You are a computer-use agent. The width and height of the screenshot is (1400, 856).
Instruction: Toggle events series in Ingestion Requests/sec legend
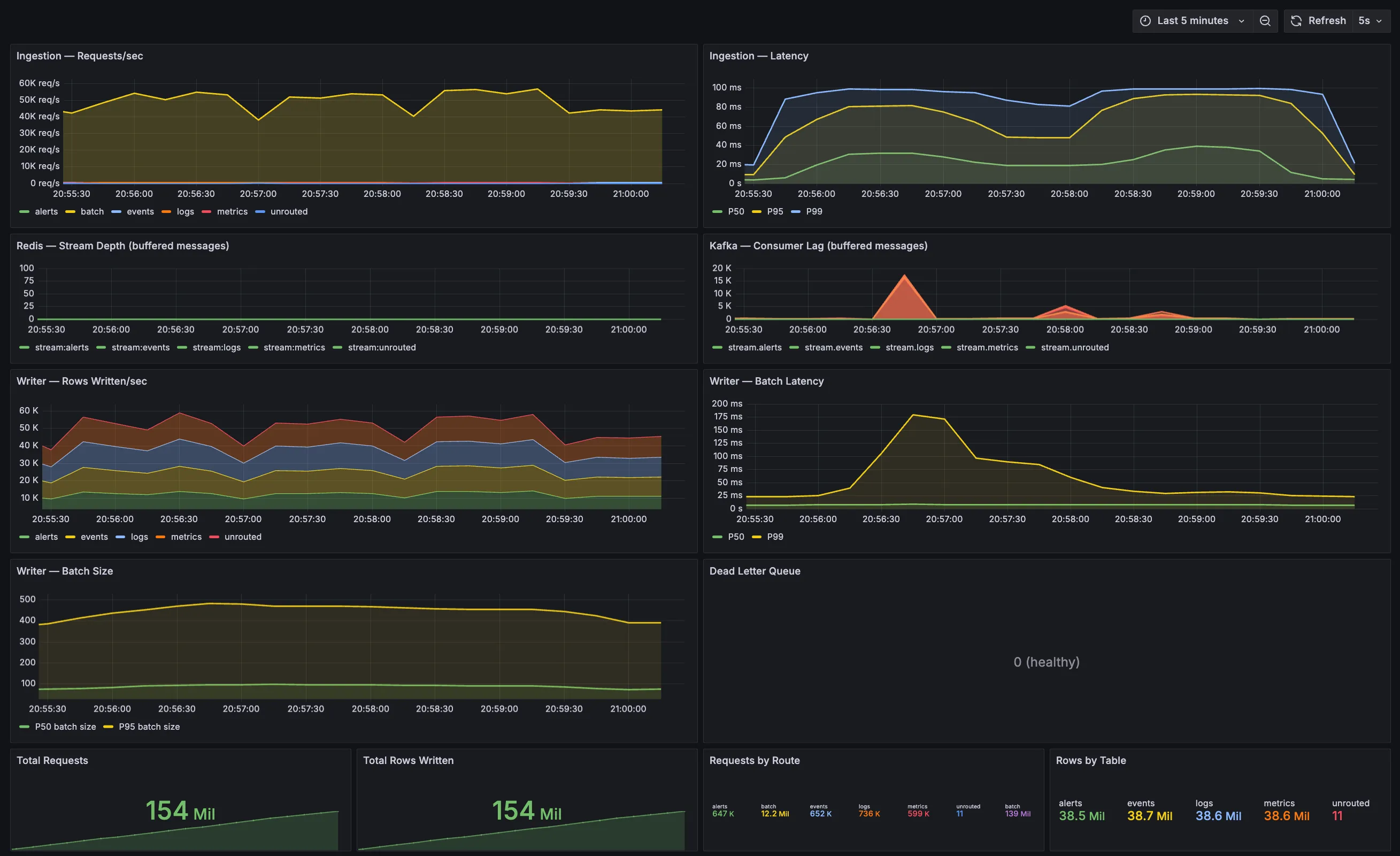point(140,211)
